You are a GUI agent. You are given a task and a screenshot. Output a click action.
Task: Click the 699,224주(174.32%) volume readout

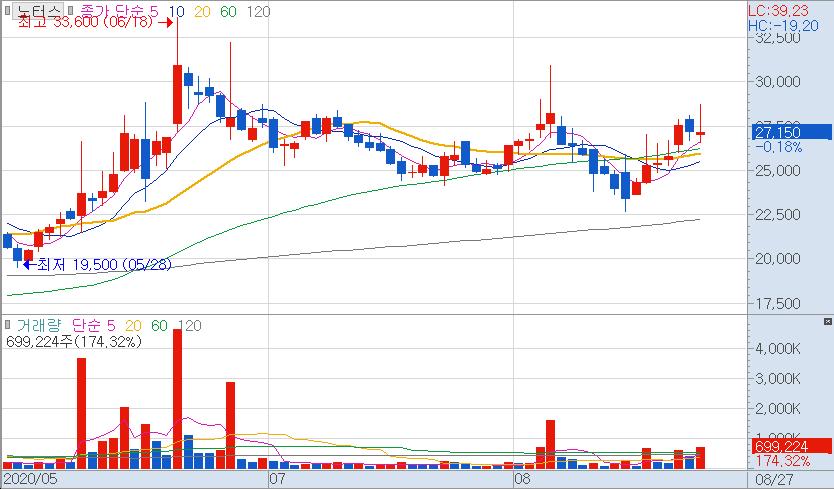tap(73, 341)
